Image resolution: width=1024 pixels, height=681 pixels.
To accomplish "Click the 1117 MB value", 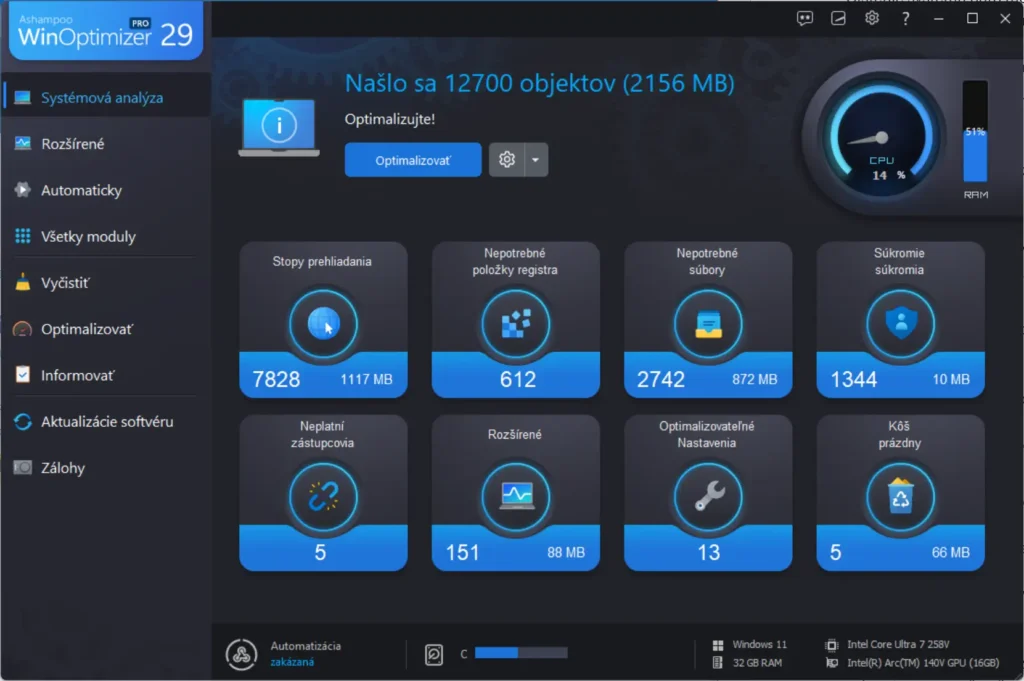I will click(x=366, y=379).
